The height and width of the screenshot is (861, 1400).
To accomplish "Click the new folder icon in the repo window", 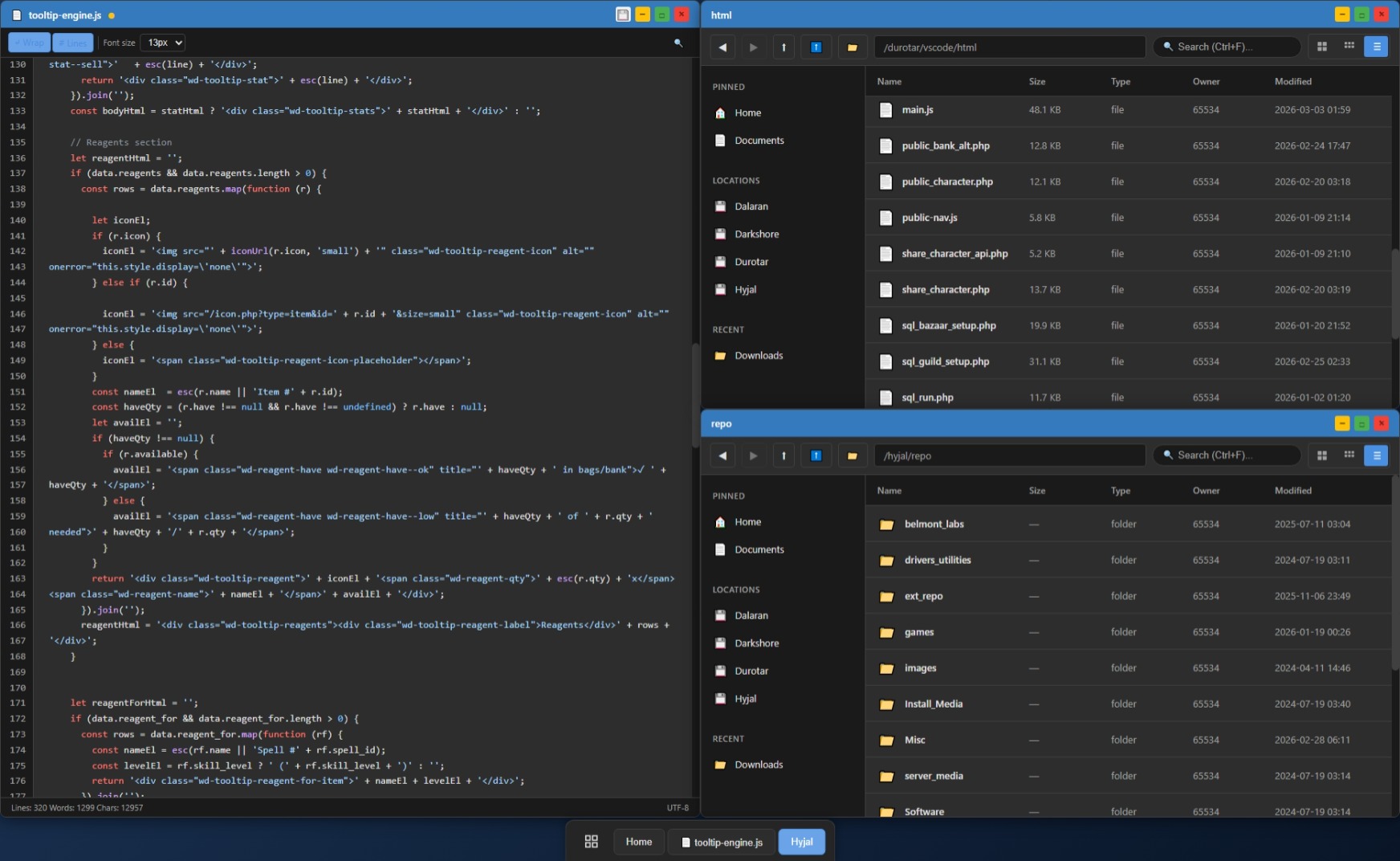I will [852, 456].
